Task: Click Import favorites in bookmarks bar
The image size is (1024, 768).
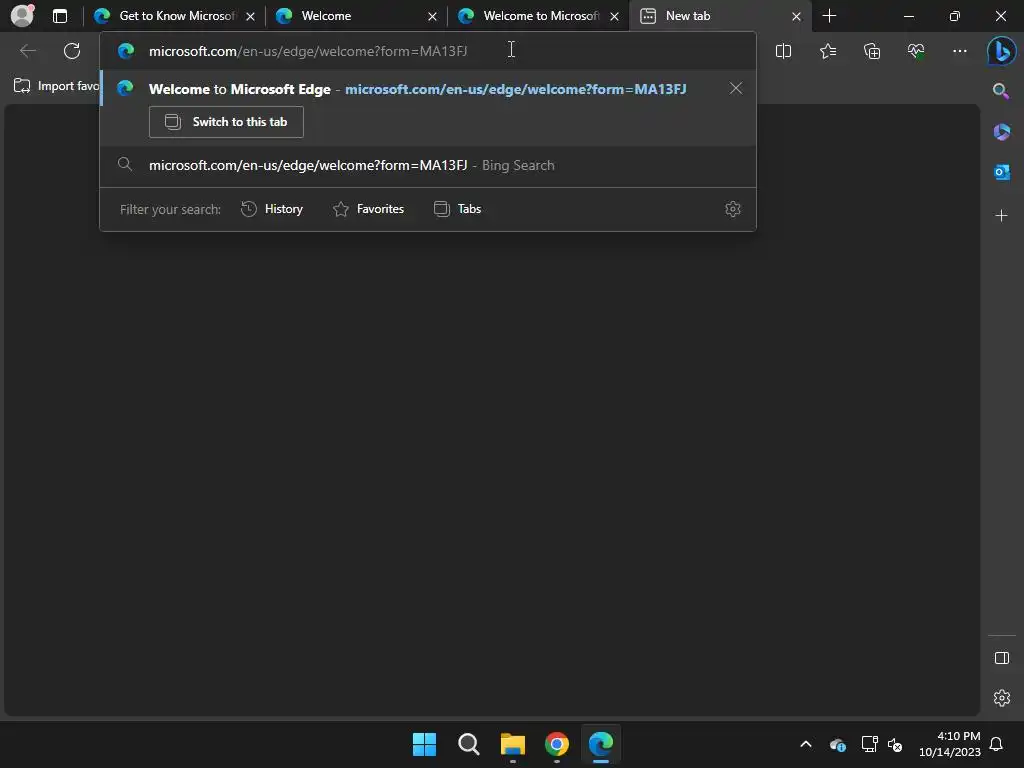Action: [x=57, y=86]
